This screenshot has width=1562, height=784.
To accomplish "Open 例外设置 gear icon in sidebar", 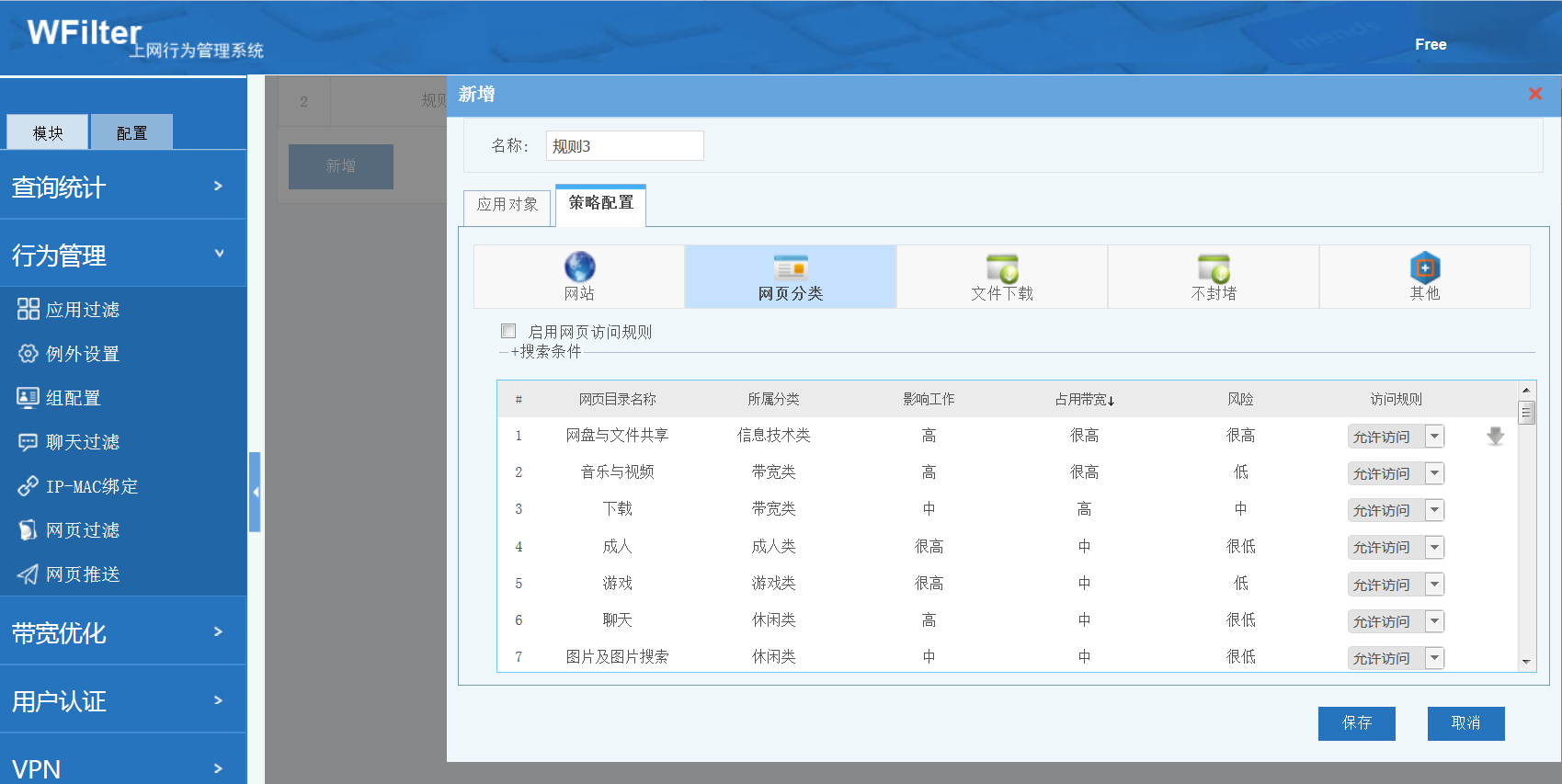I will (x=29, y=353).
